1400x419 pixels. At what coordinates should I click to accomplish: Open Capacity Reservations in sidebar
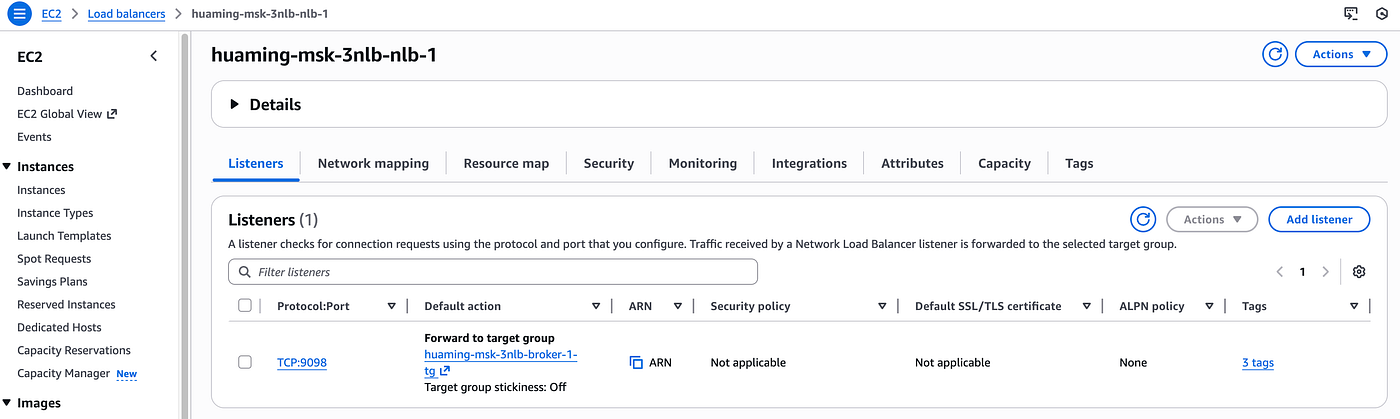74,351
